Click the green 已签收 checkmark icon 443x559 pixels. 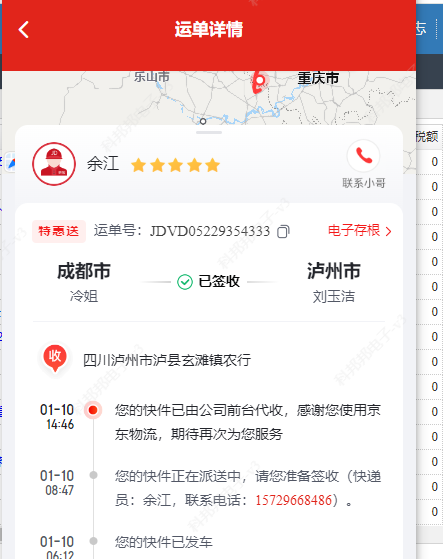[x=185, y=282]
